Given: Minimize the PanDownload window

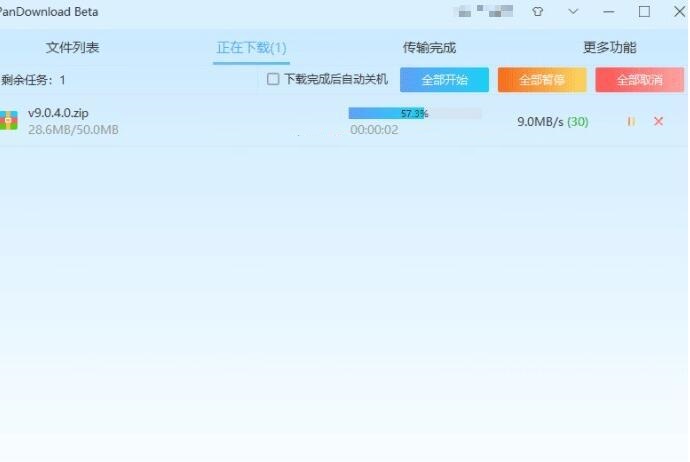Looking at the screenshot, I should point(609,12).
